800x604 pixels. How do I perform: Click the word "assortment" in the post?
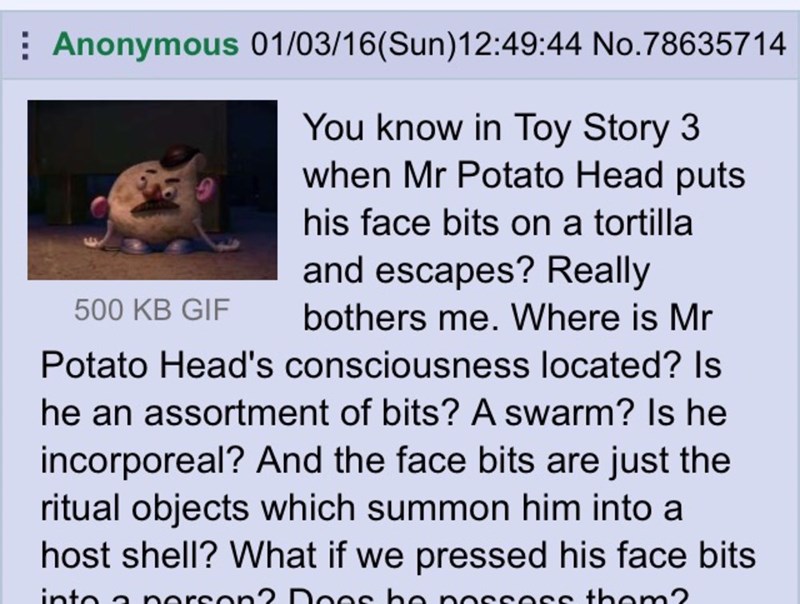click(x=237, y=413)
